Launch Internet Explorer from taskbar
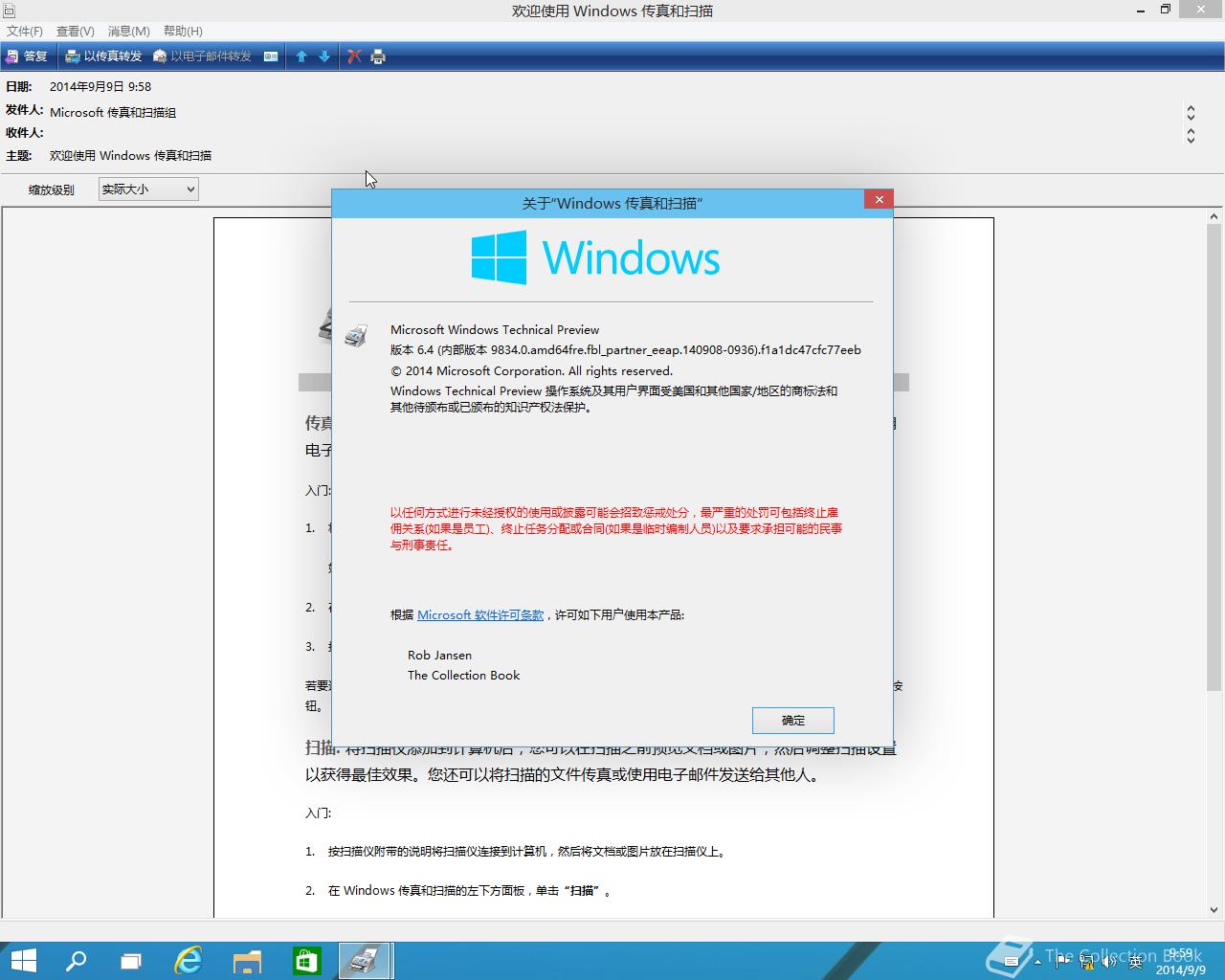The width and height of the screenshot is (1225, 980). (189, 961)
